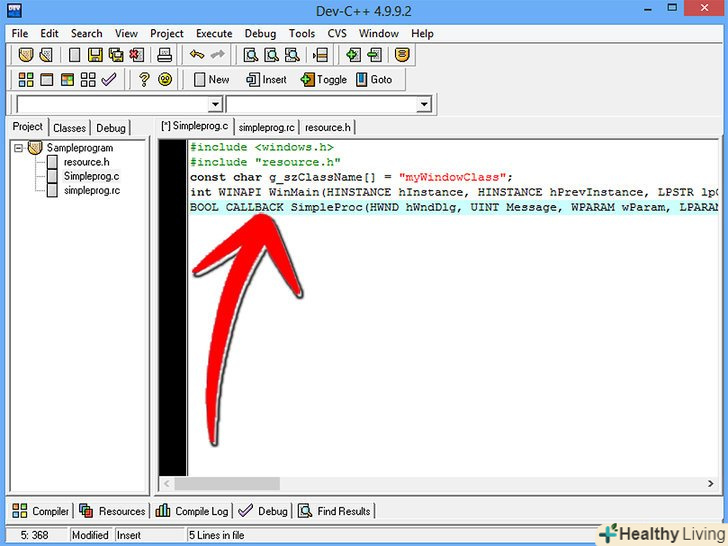Open the Window menu

pyautogui.click(x=378, y=33)
